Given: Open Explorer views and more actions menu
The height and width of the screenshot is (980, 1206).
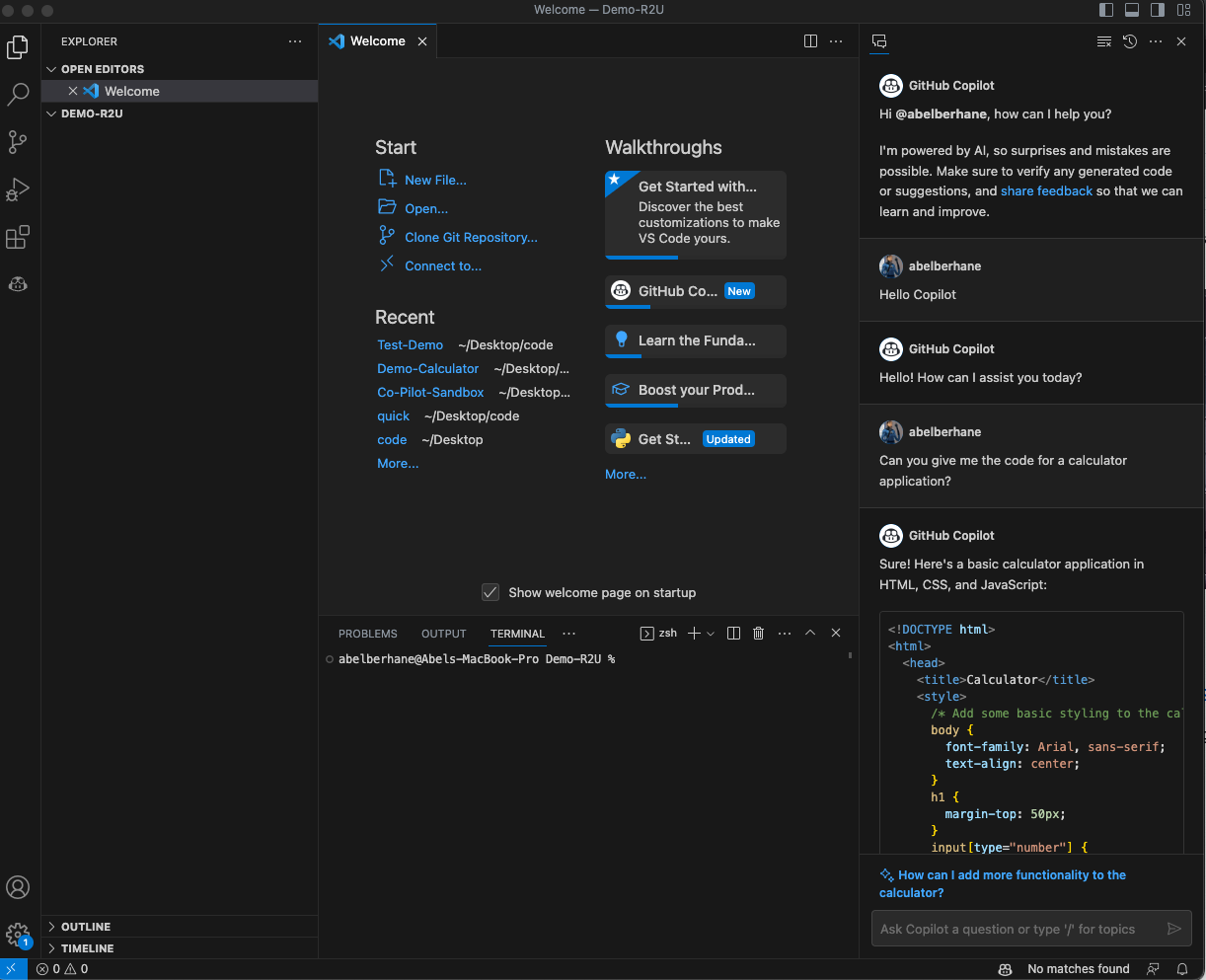Looking at the screenshot, I should (x=295, y=41).
